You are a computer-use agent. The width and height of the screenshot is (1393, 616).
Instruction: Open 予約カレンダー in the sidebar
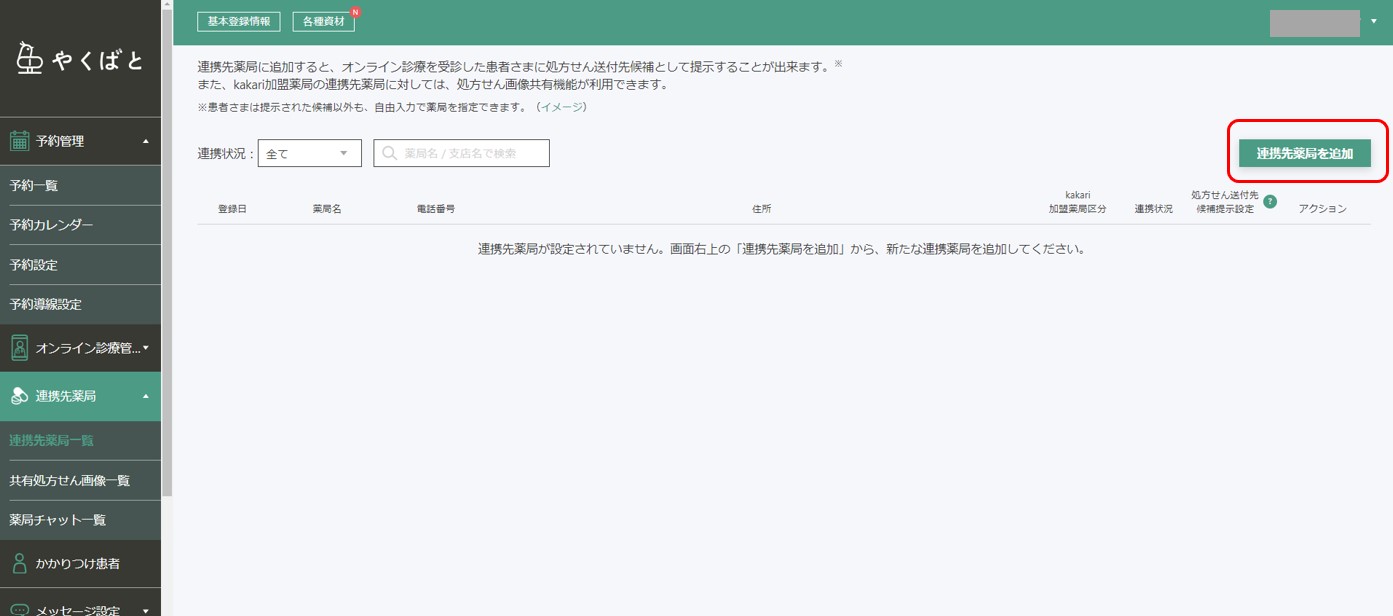click(x=80, y=225)
